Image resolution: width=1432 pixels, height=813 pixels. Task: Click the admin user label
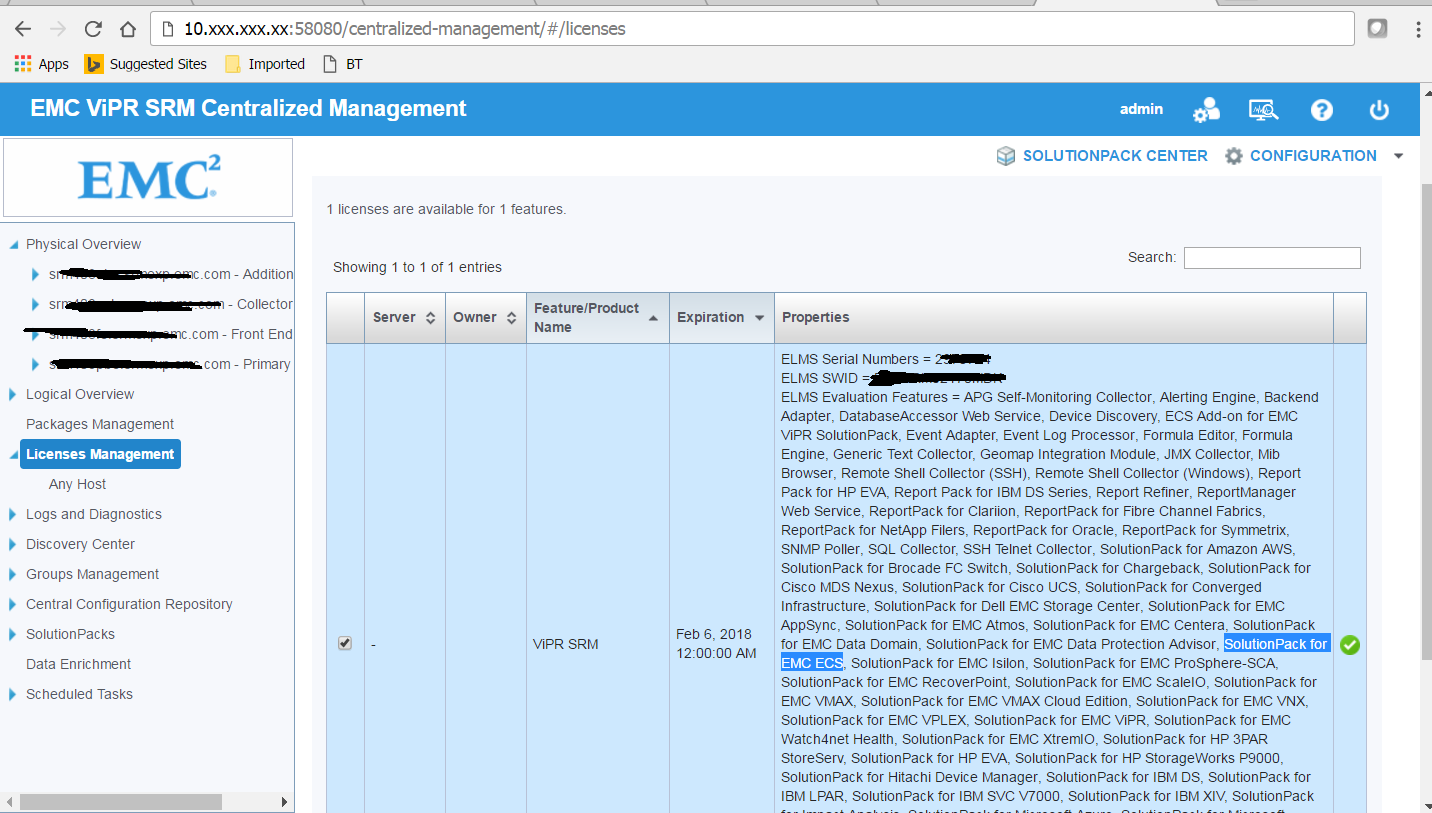(1141, 109)
